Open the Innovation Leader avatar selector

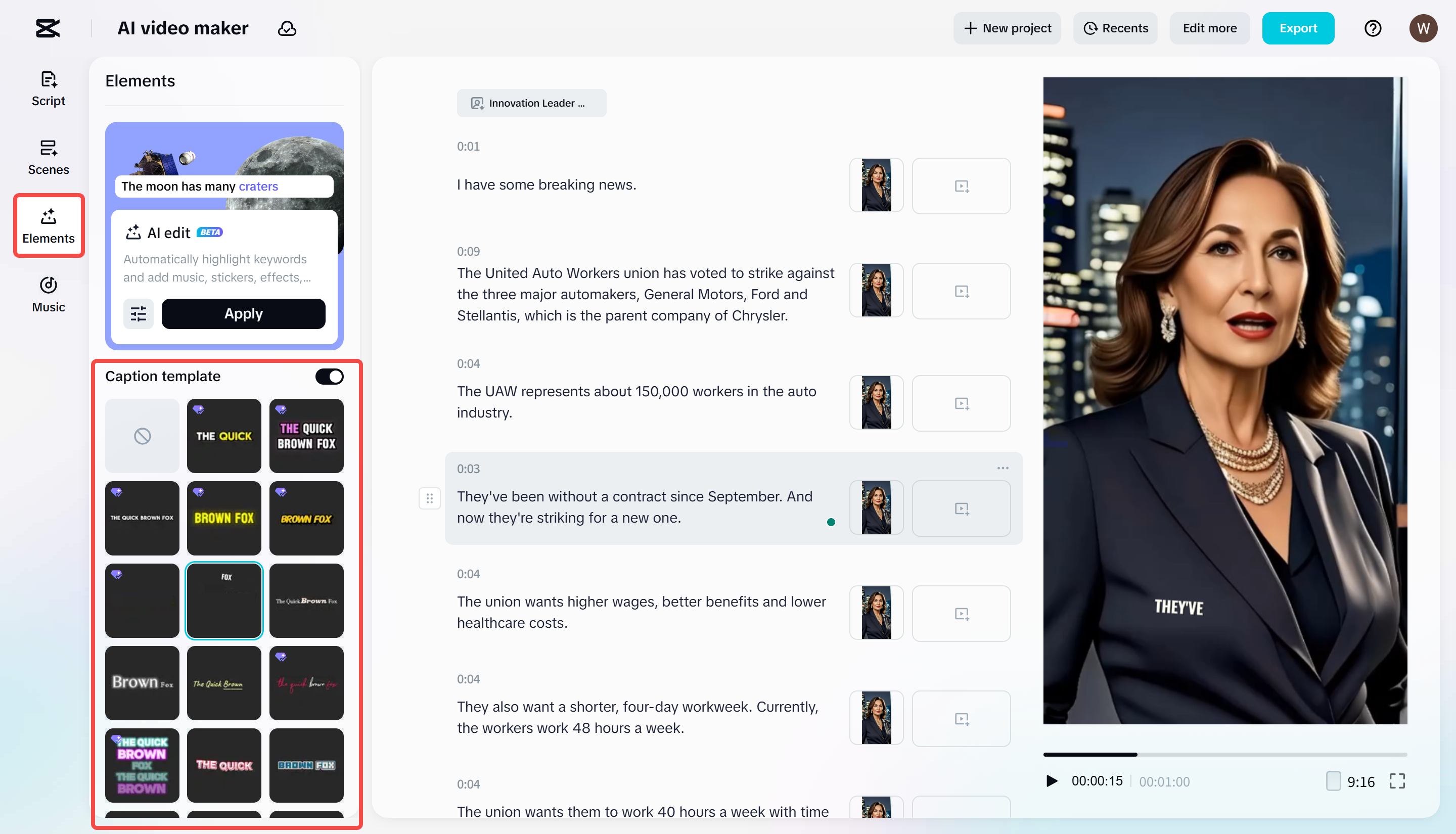(x=531, y=103)
